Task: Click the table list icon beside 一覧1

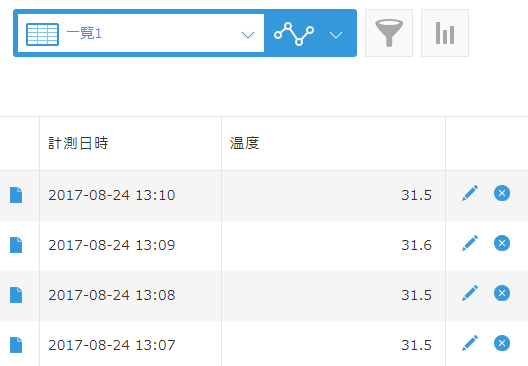Action: tap(42, 34)
